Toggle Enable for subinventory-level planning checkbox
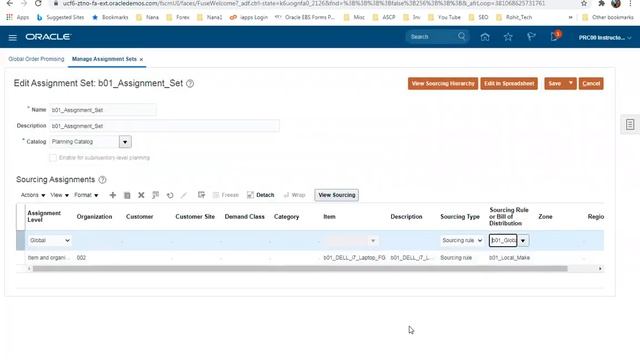 [53, 158]
